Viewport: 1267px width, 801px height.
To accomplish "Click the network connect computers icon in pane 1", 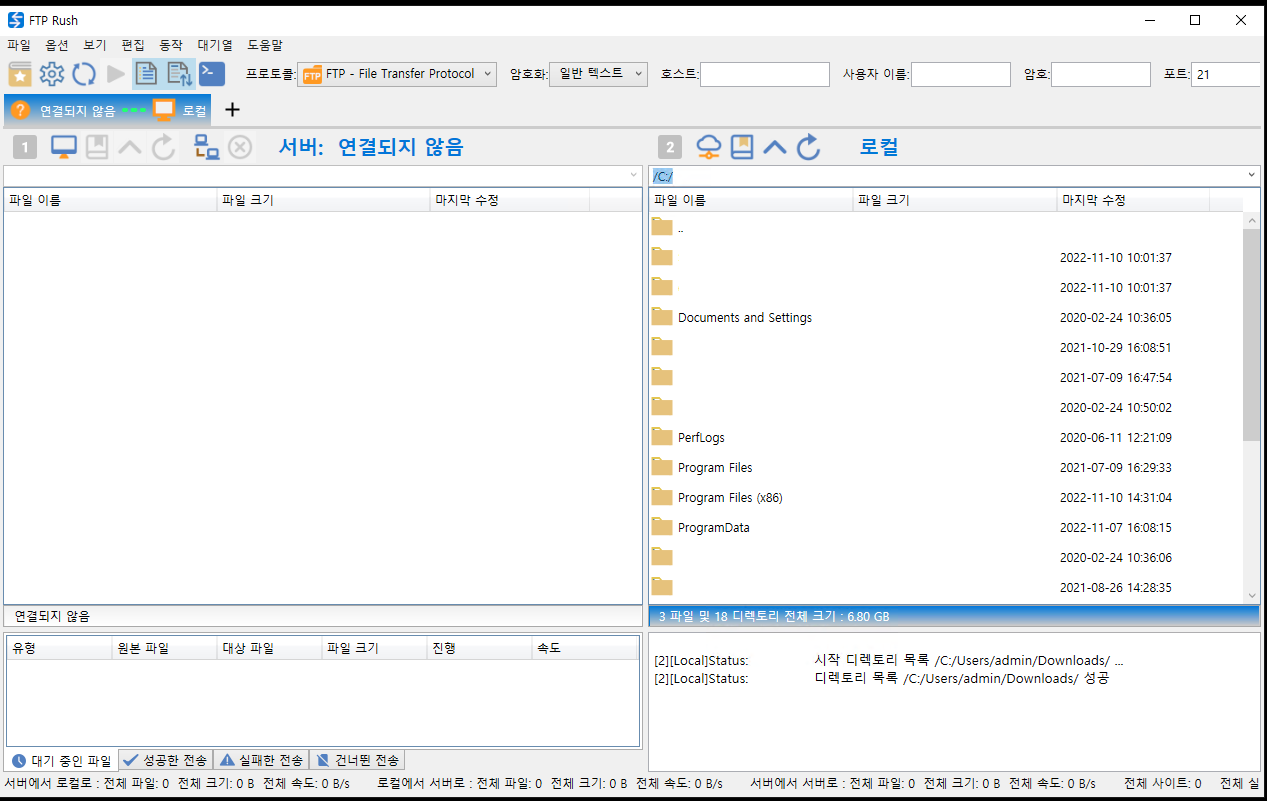I will tap(207, 147).
